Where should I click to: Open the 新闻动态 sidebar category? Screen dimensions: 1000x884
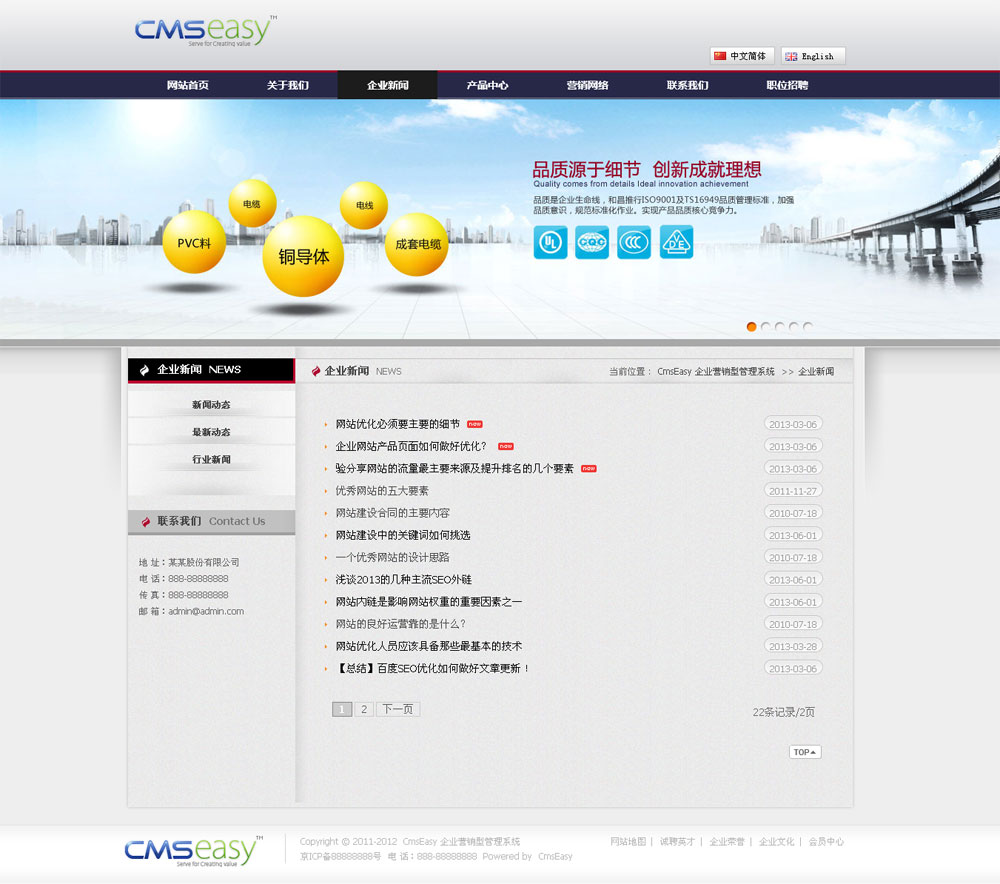[x=211, y=405]
